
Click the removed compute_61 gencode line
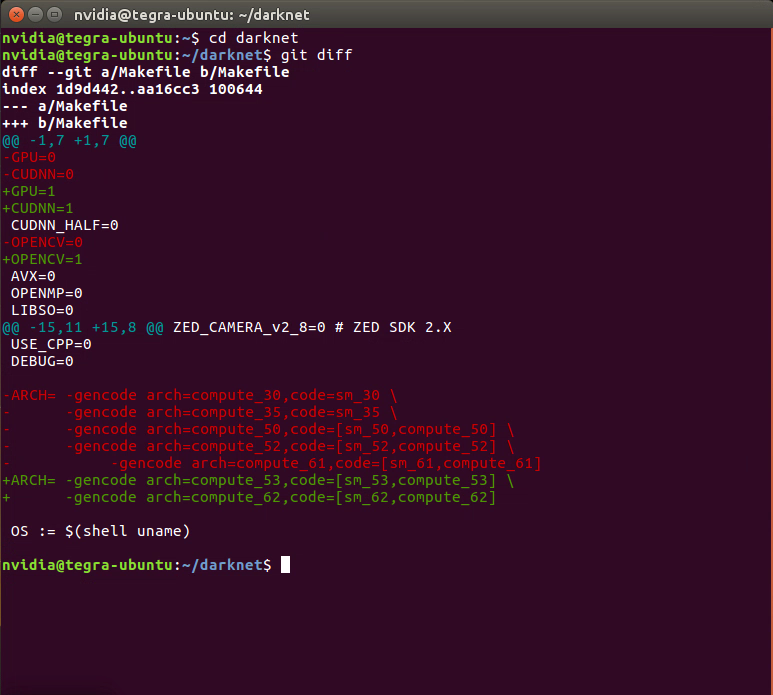(x=272, y=463)
